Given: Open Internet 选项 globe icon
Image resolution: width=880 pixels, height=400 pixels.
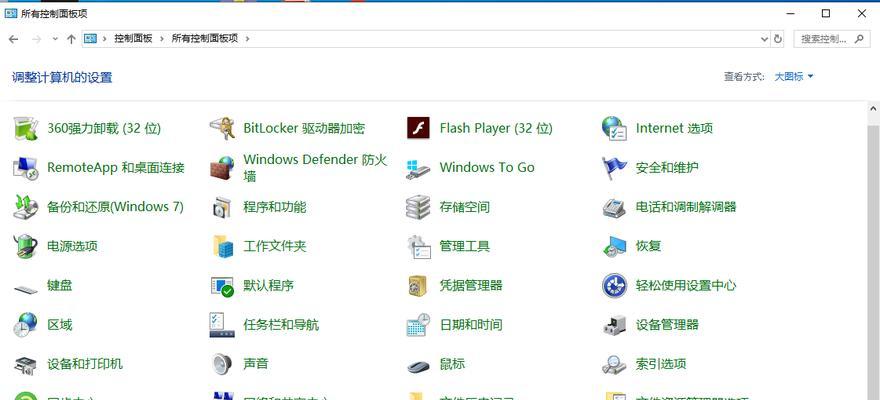Looking at the screenshot, I should 614,128.
